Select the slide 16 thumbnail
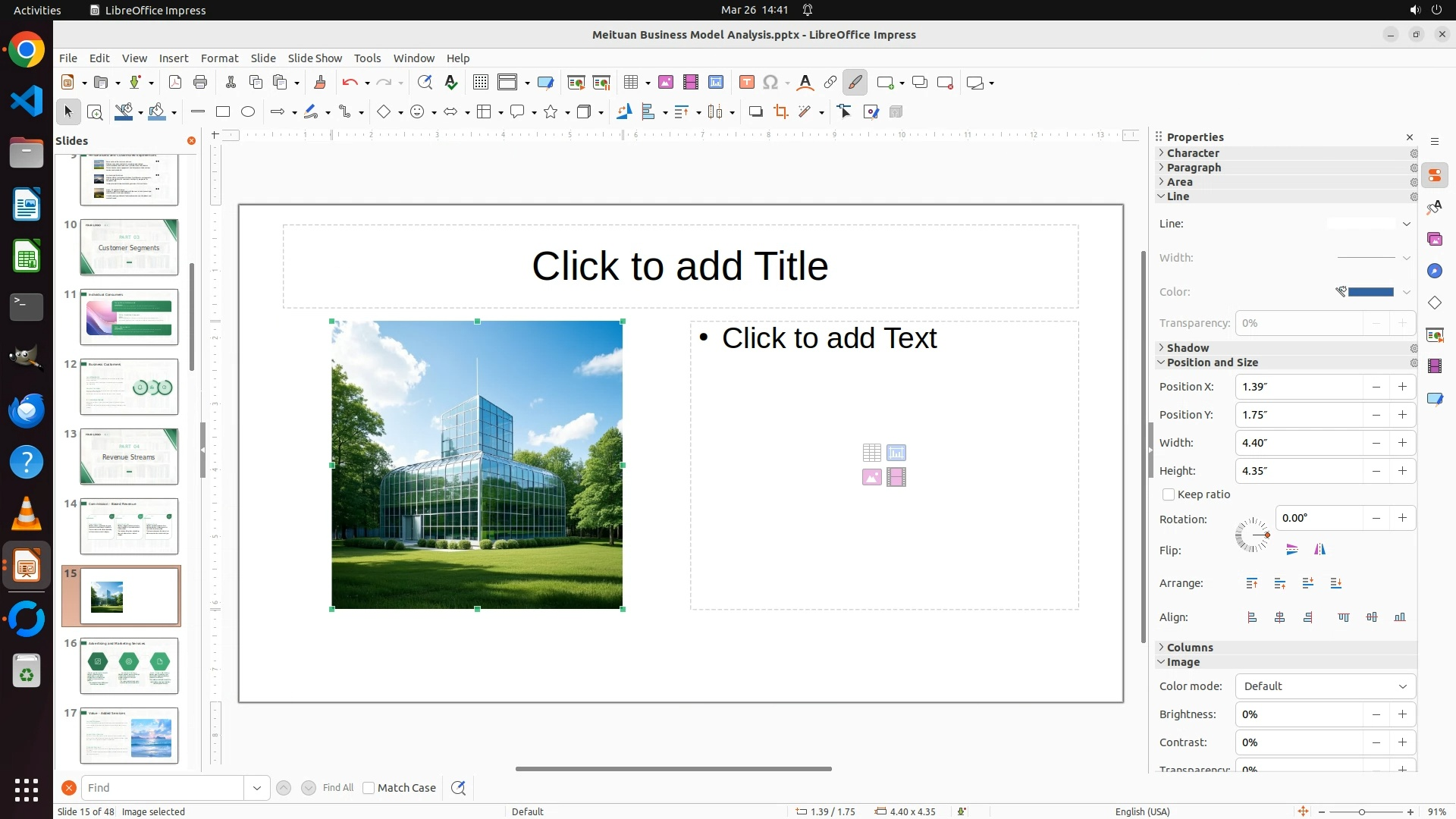 (129, 665)
